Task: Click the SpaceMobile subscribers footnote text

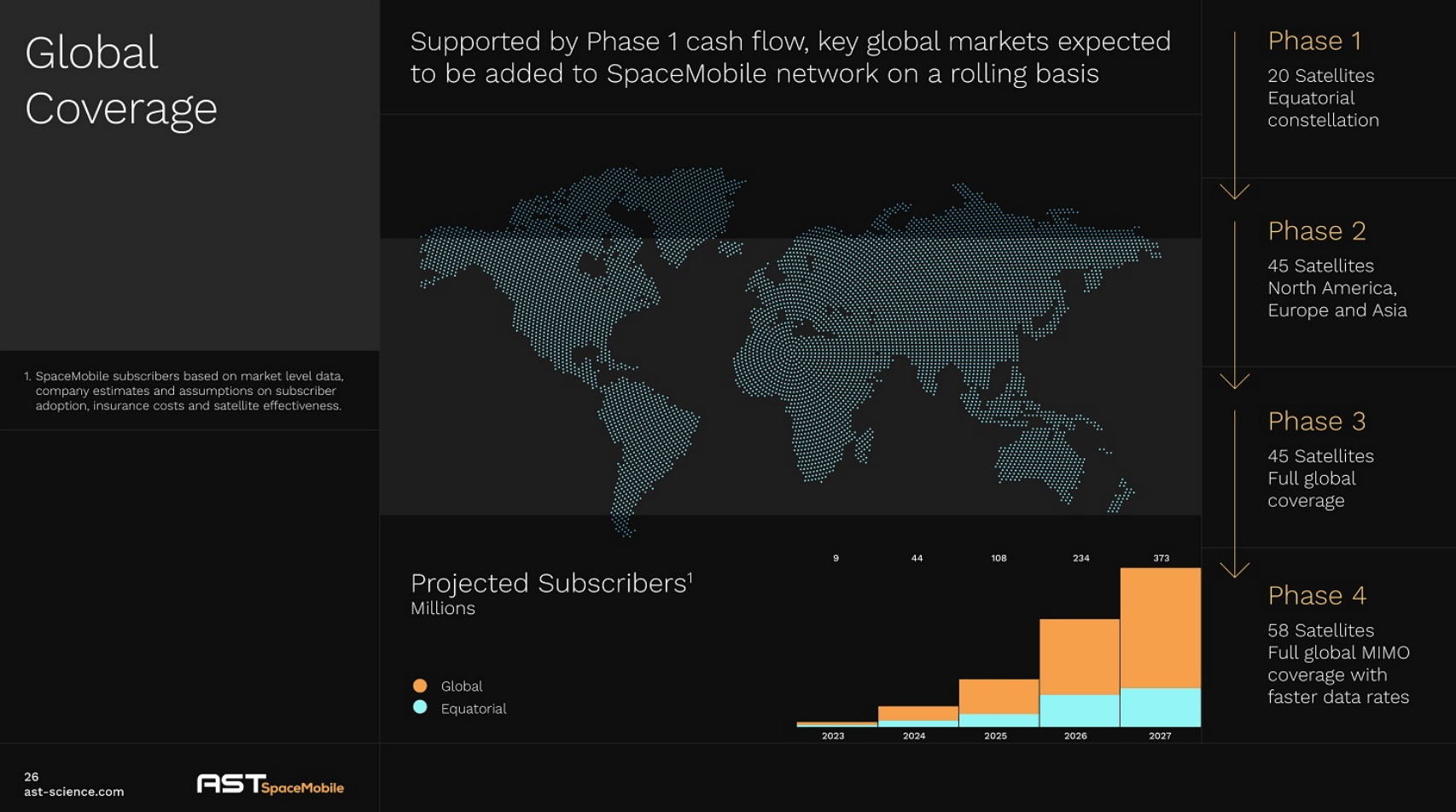Action: click(189, 391)
